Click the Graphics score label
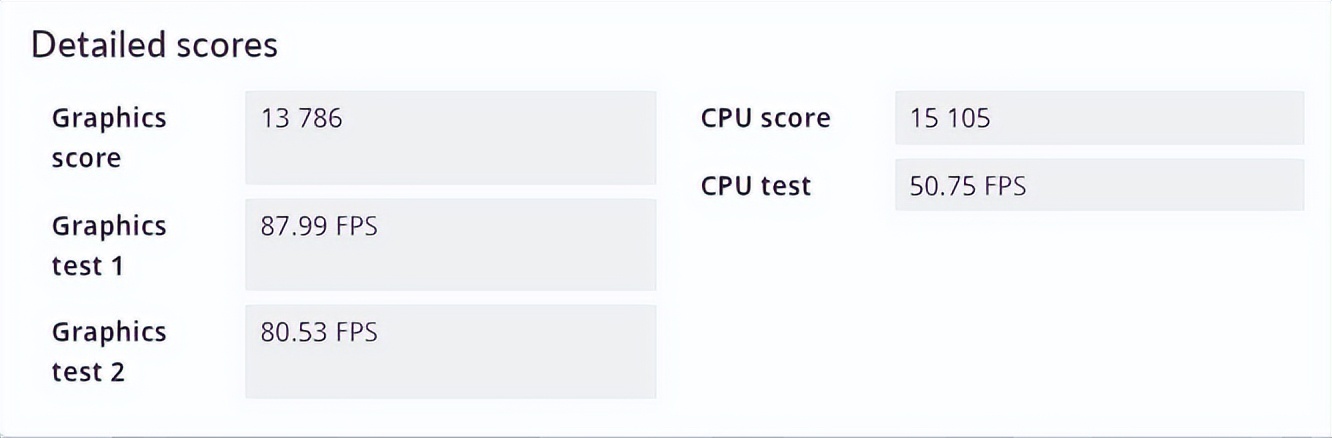This screenshot has width=1332, height=438. coord(108,138)
